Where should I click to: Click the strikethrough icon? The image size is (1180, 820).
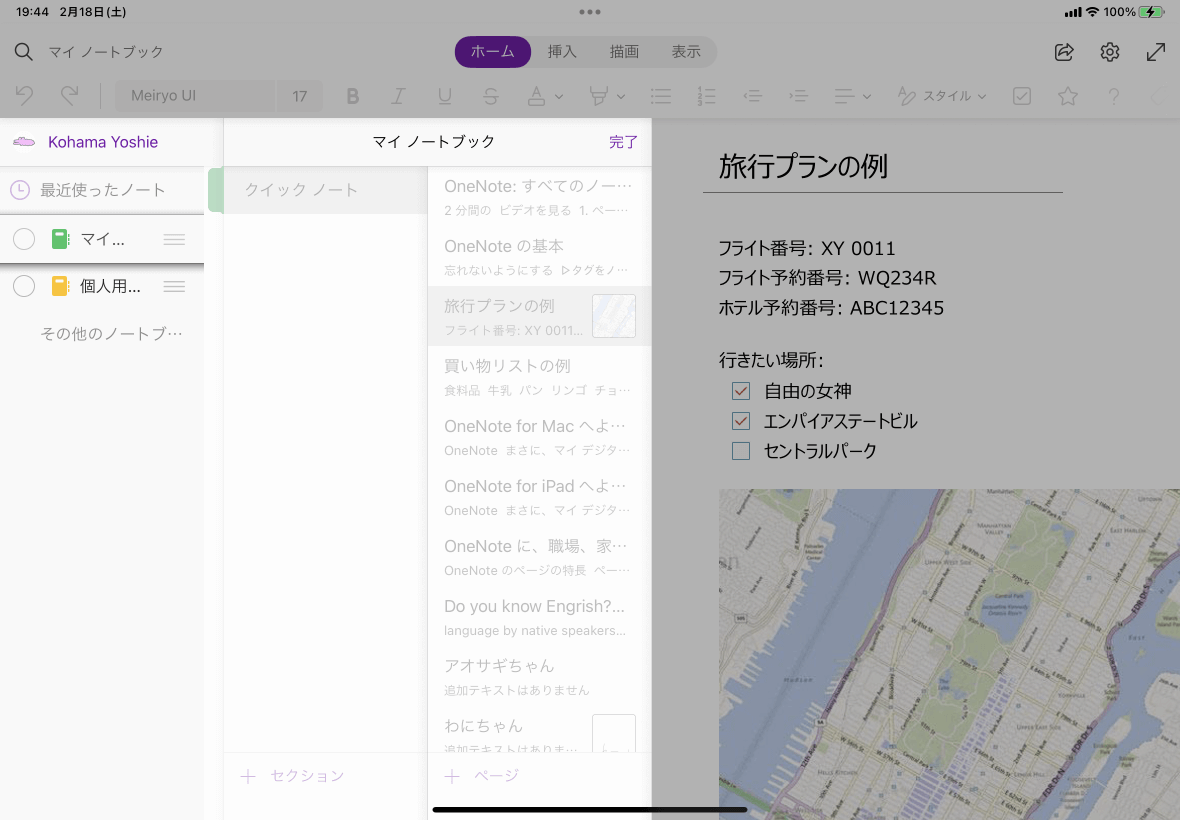pyautogui.click(x=490, y=96)
